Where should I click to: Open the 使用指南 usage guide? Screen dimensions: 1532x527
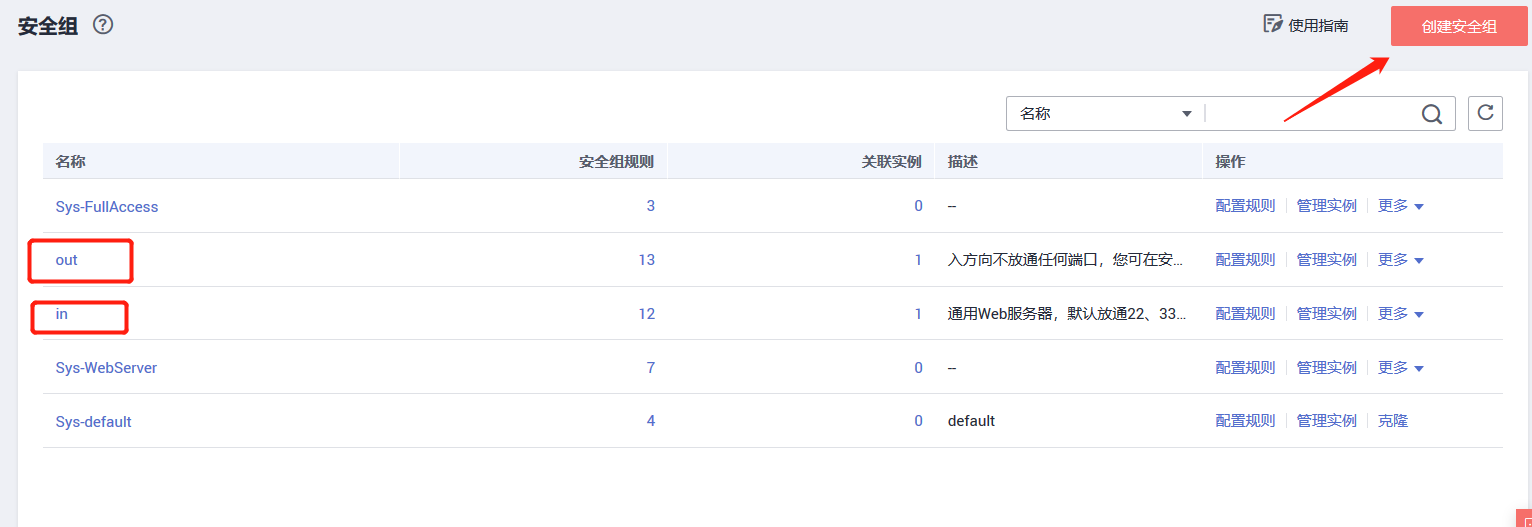click(x=1306, y=25)
